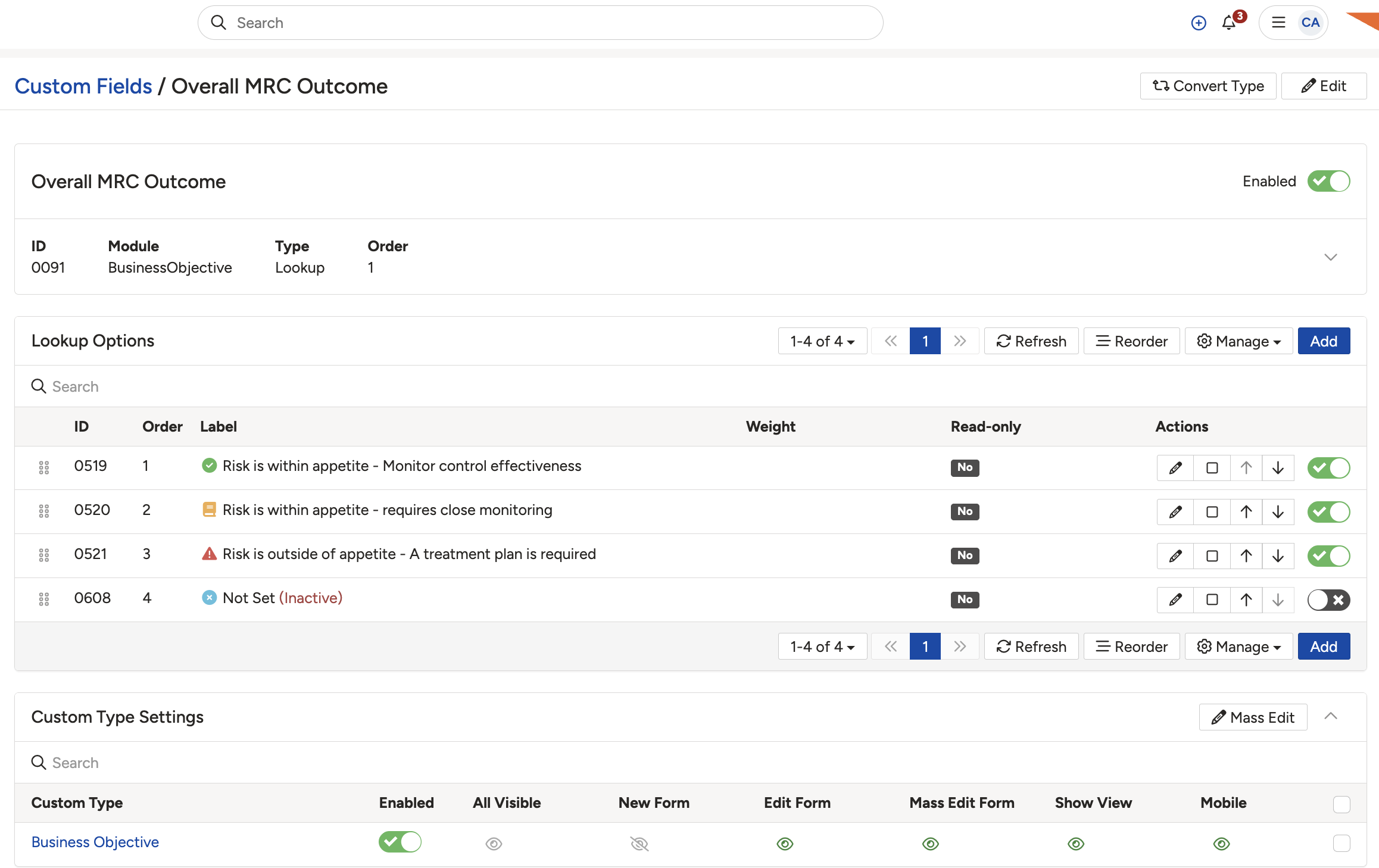Click the pencil edit icon for option 0521
The image size is (1379, 868).
(1175, 556)
